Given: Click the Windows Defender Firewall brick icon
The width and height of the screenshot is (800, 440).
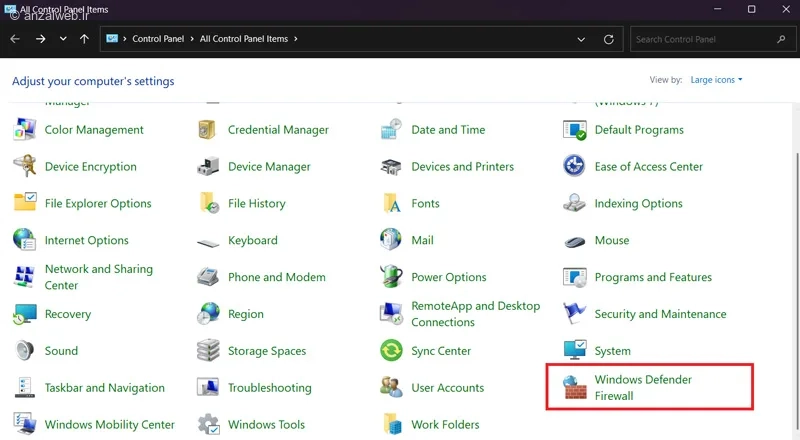Looking at the screenshot, I should [575, 387].
